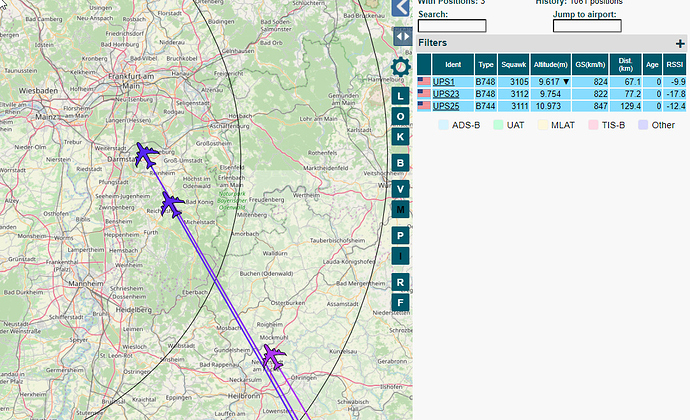Open the settings gear icon

[400, 67]
